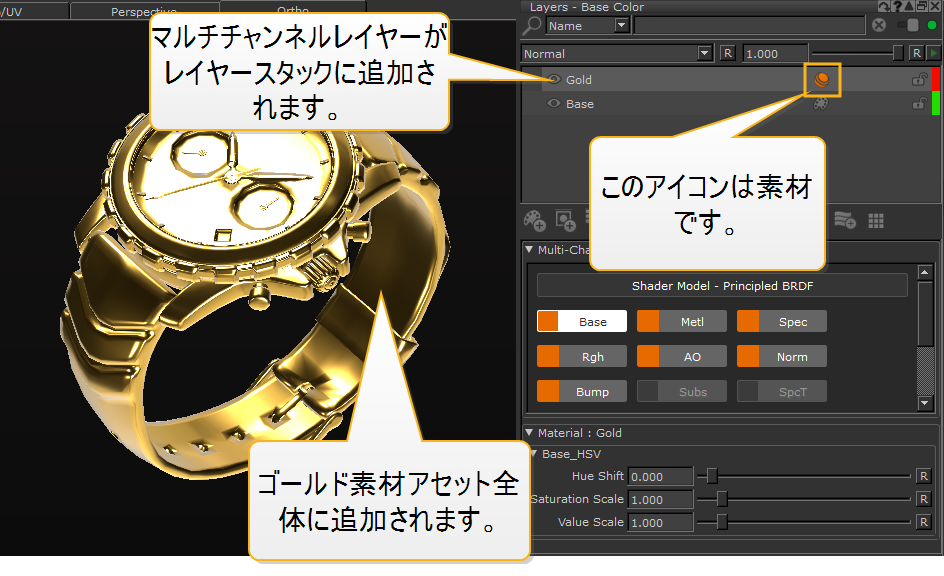The width and height of the screenshot is (944, 576).
Task: Click the lock icon on Base layer
Action: click(x=918, y=104)
